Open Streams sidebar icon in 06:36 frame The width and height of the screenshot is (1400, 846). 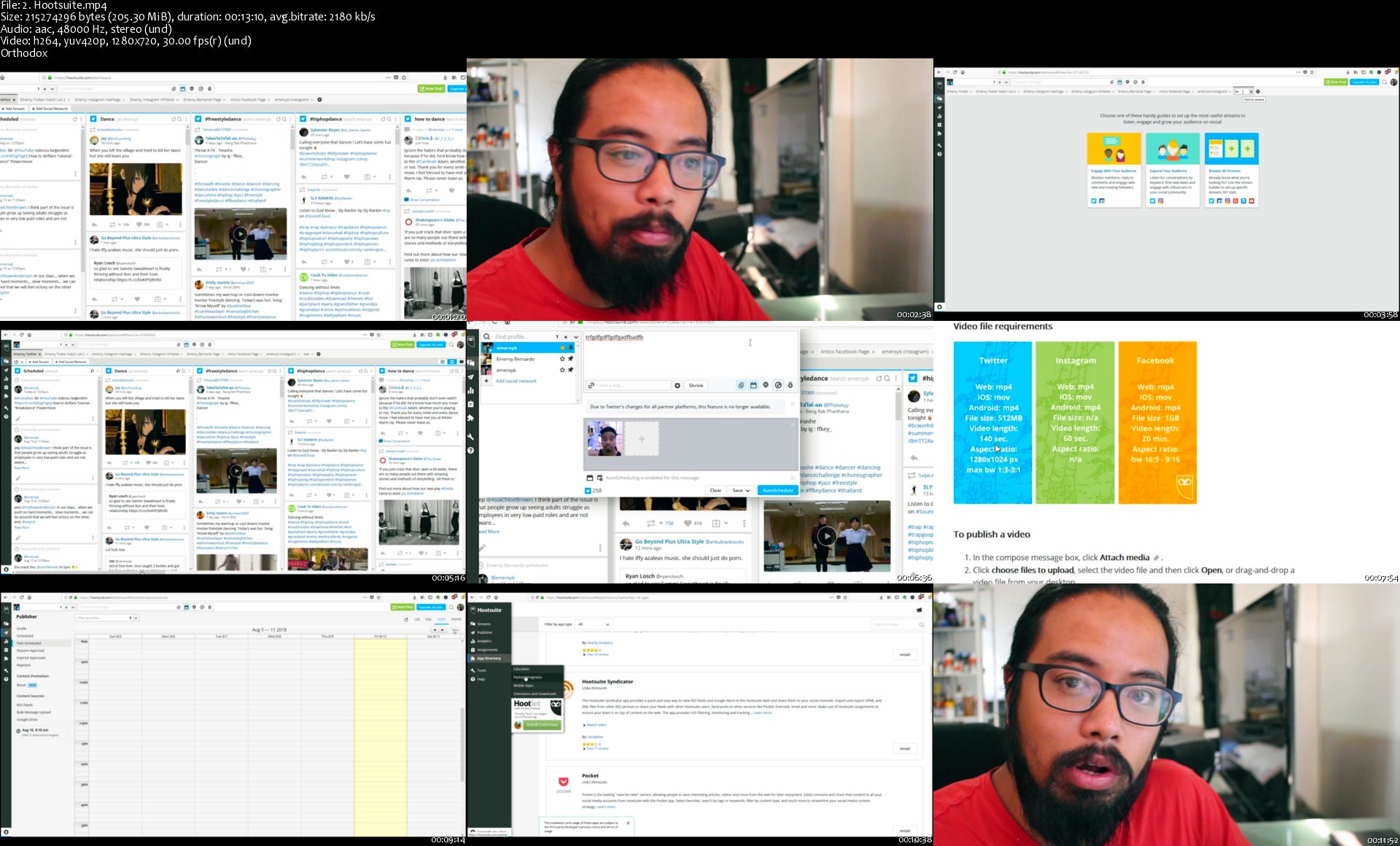tap(471, 362)
